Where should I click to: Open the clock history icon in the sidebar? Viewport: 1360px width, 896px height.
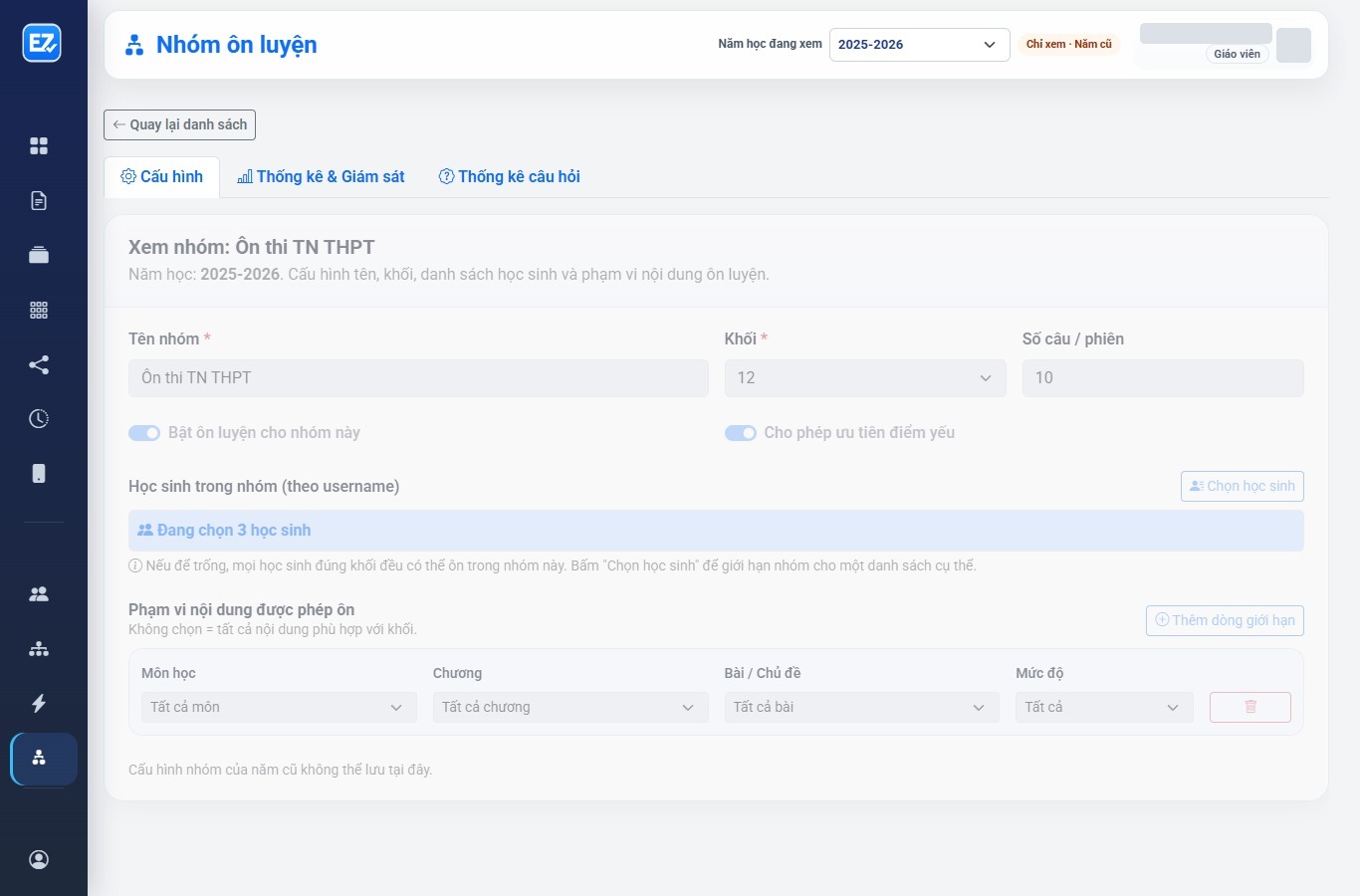click(x=39, y=418)
